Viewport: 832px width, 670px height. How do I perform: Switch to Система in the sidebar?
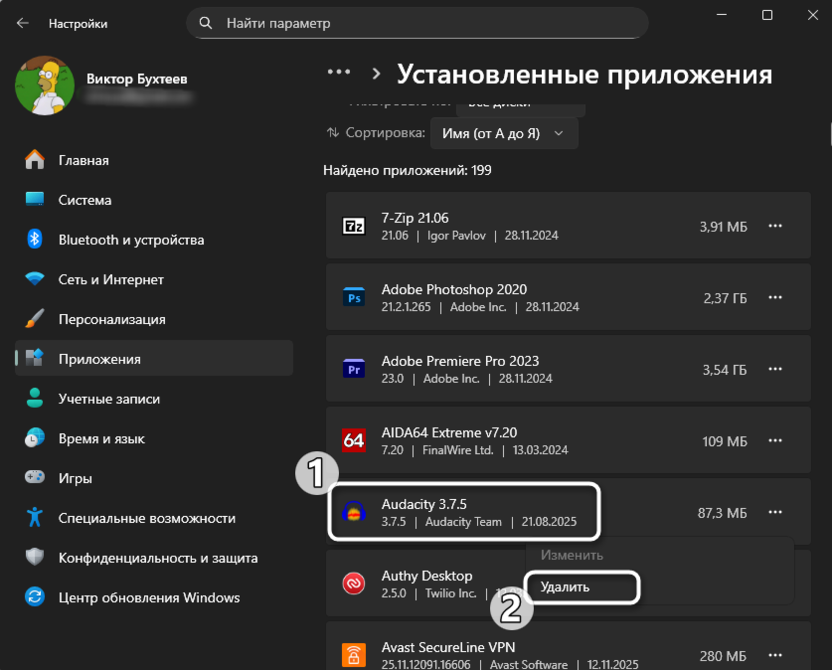(x=37, y=199)
